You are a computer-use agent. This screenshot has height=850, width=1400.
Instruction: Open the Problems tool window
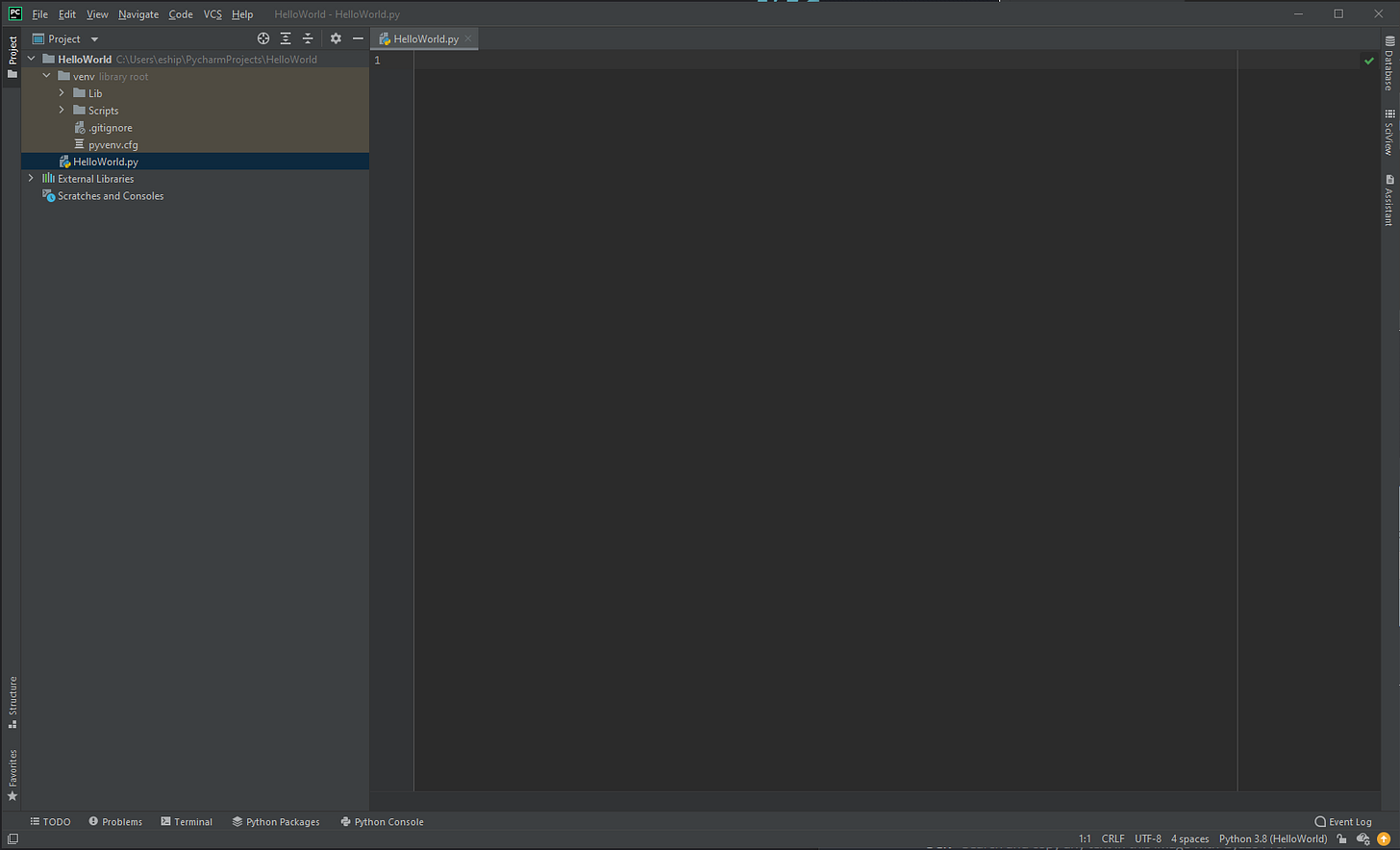point(115,822)
